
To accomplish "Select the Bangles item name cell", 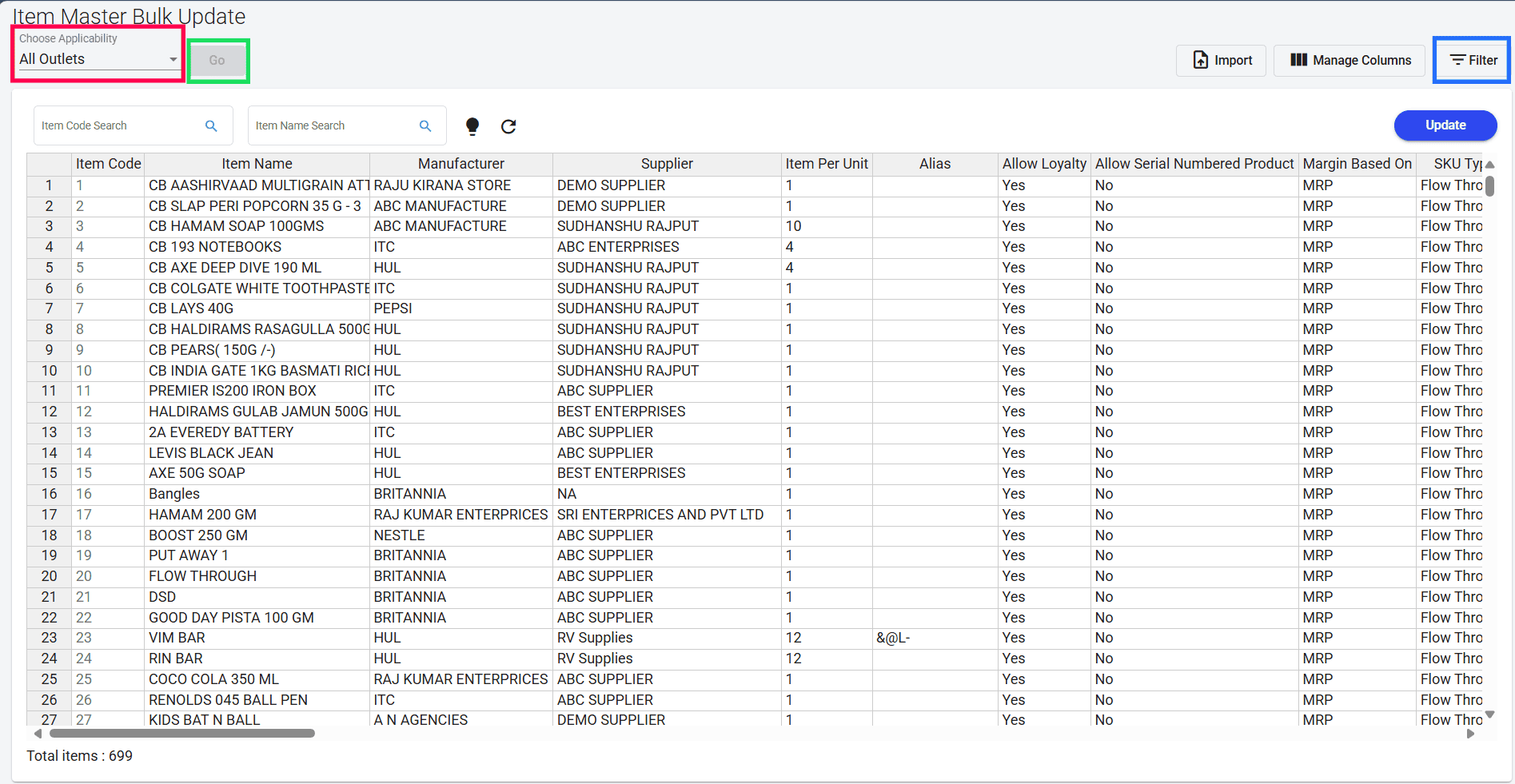I will [257, 494].
